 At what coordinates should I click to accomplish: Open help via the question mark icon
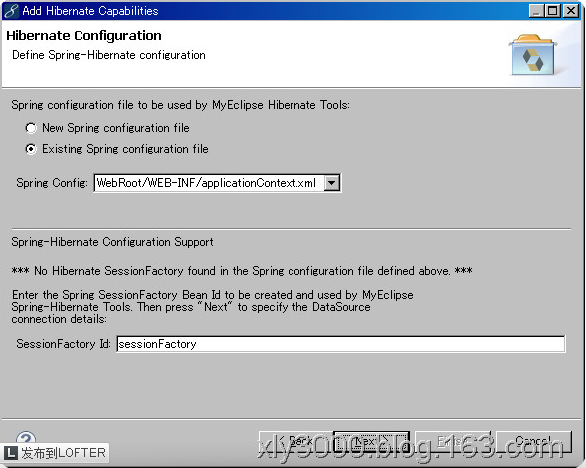point(26,438)
